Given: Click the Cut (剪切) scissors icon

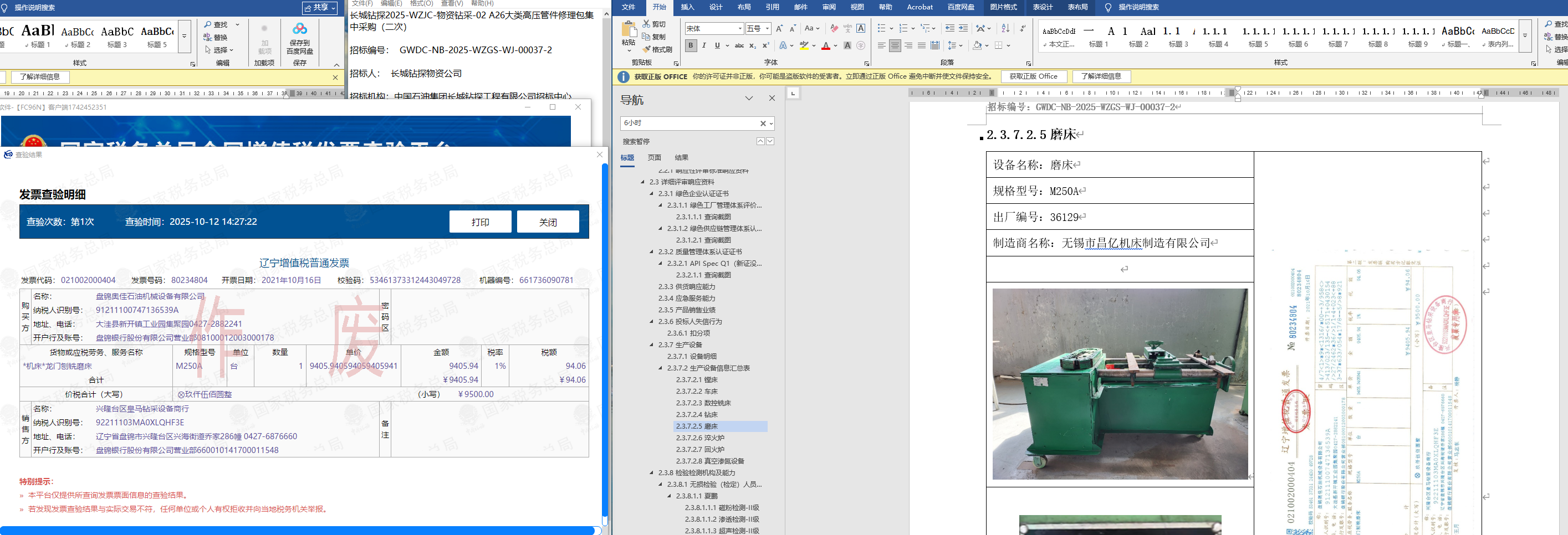Looking at the screenshot, I should click(x=646, y=24).
